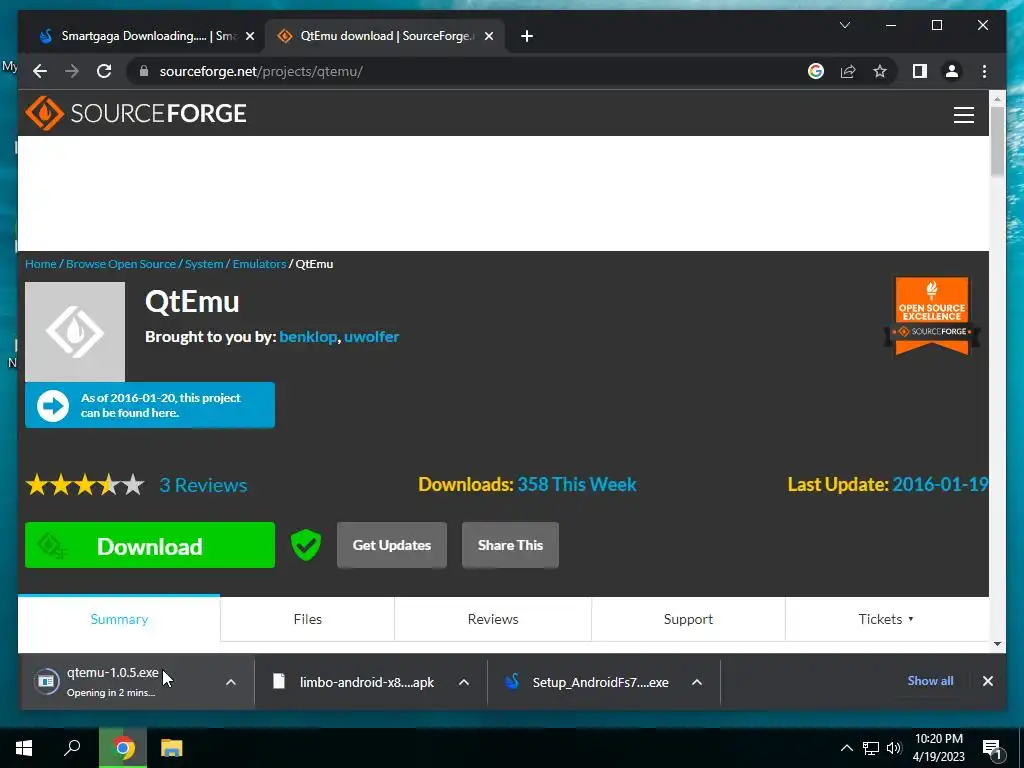
Task: Share this page via the share icon
Action: coord(848,71)
